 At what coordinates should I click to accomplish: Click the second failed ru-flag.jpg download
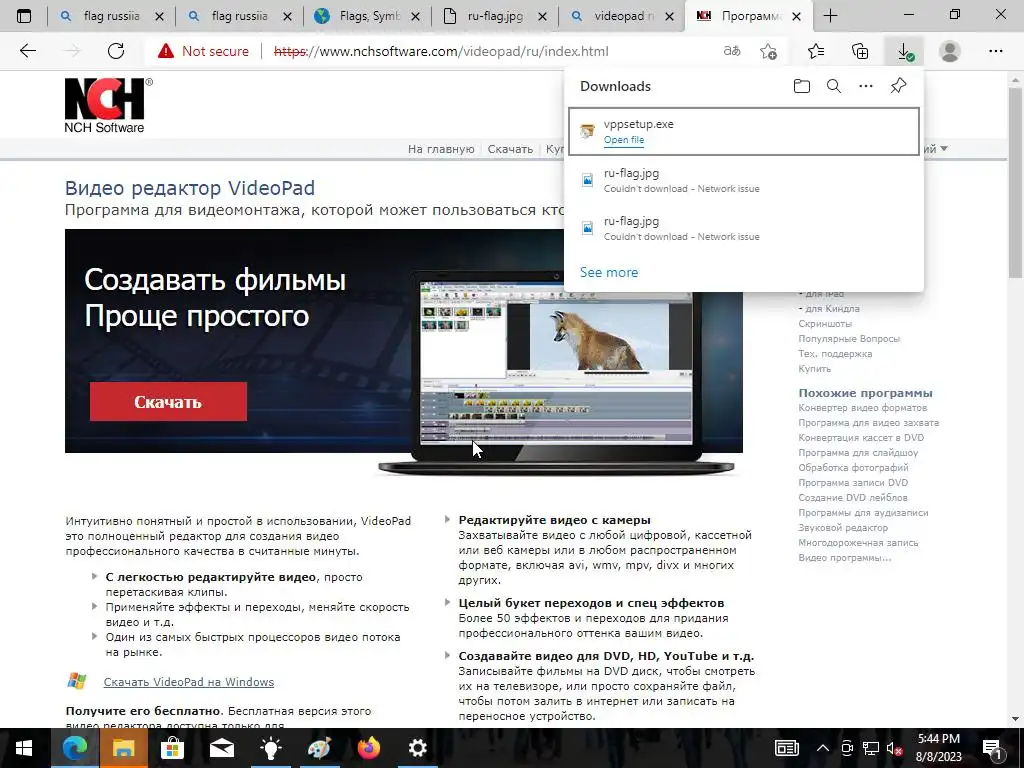(x=744, y=228)
